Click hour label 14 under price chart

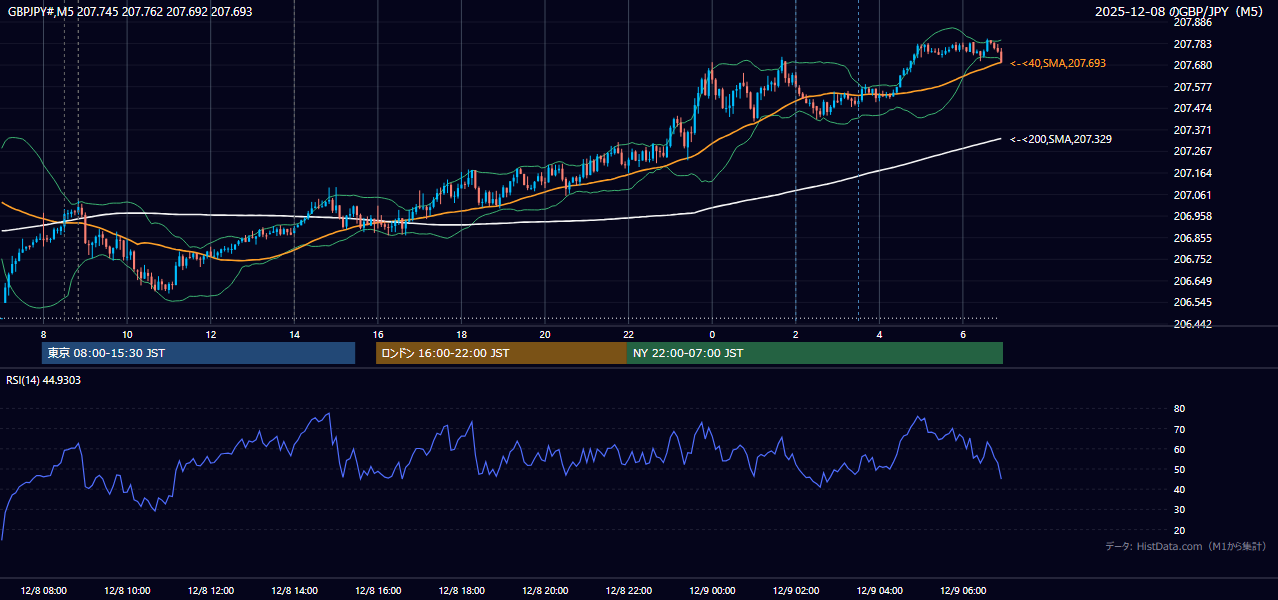(294, 334)
